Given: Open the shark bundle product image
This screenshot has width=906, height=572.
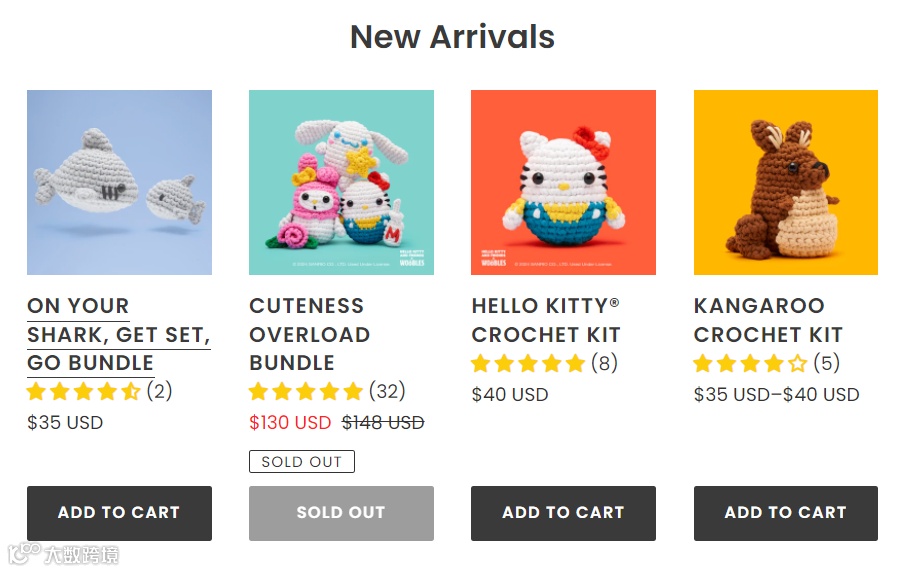Looking at the screenshot, I should click(x=119, y=182).
